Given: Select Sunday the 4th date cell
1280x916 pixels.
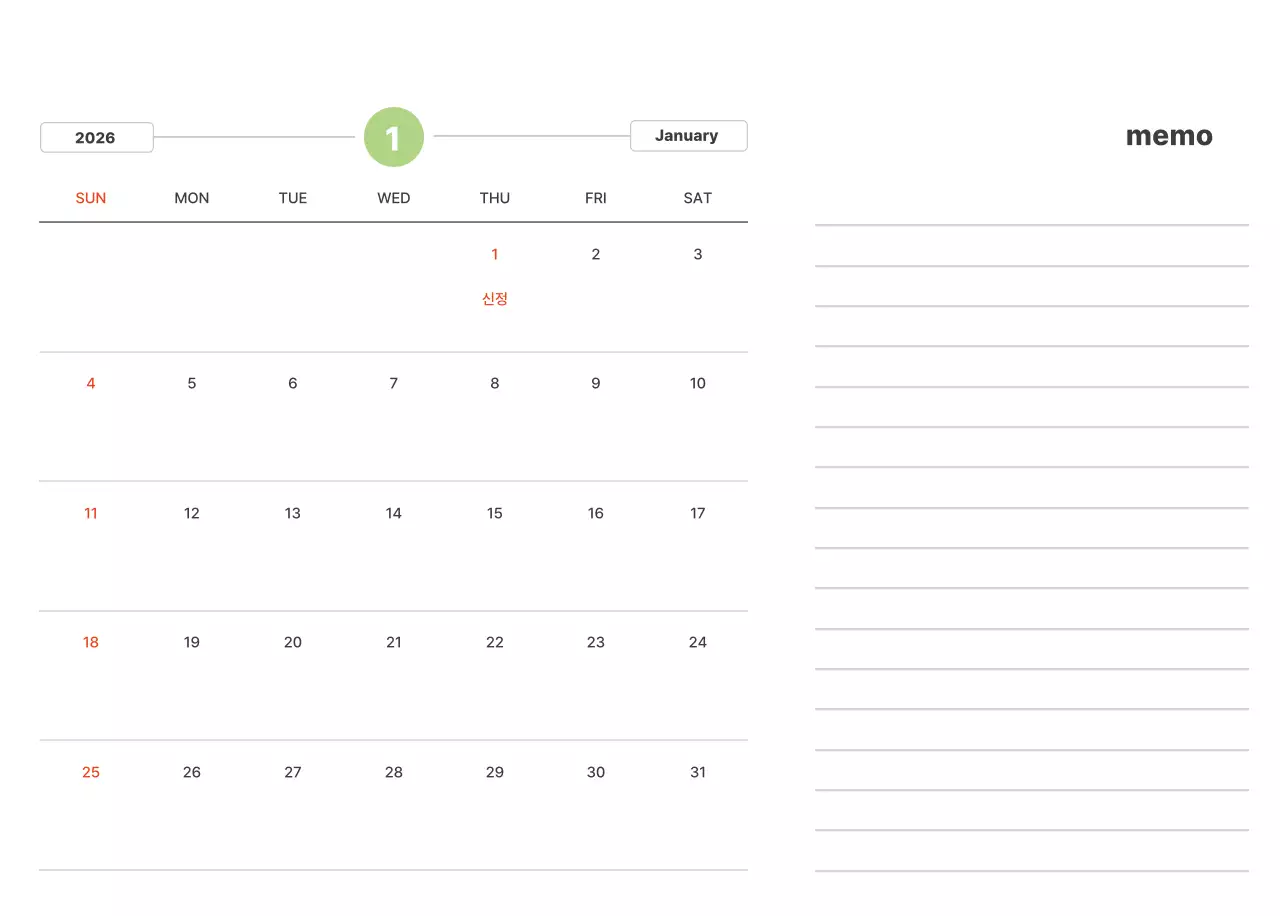Looking at the screenshot, I should click(x=91, y=384).
